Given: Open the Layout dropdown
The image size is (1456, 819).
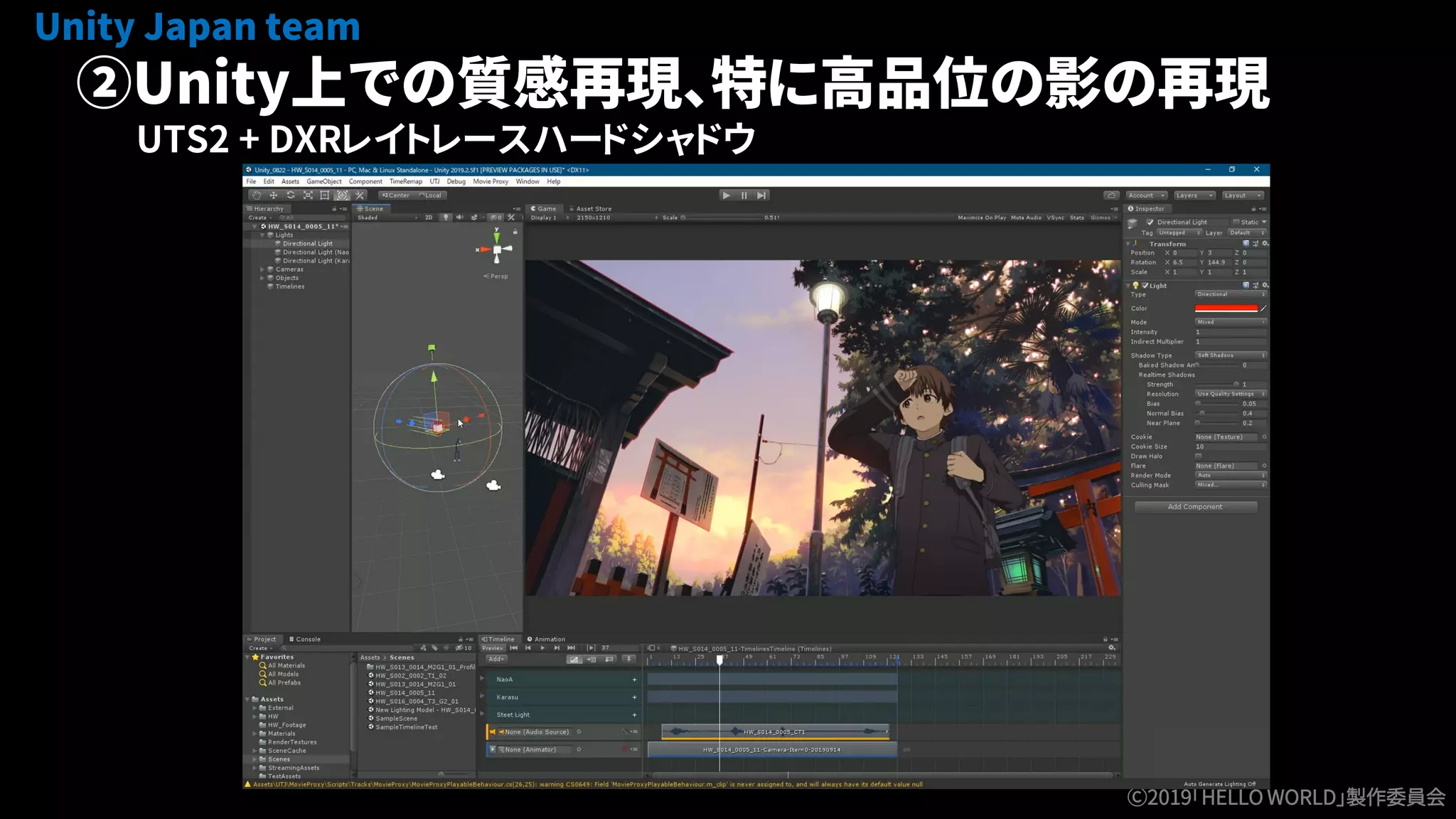Looking at the screenshot, I should click(1242, 196).
